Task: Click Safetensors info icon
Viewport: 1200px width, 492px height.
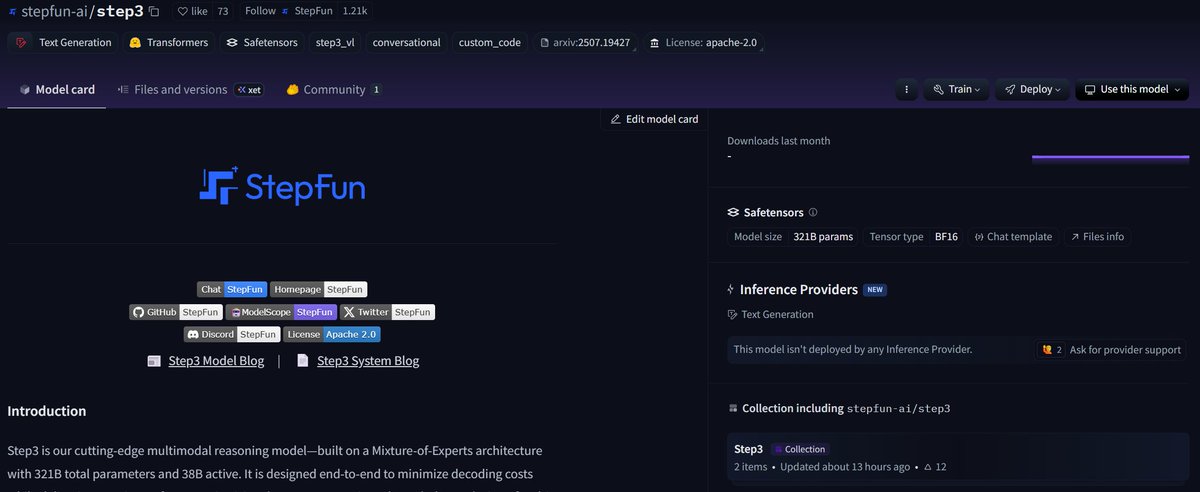Action: (x=813, y=212)
